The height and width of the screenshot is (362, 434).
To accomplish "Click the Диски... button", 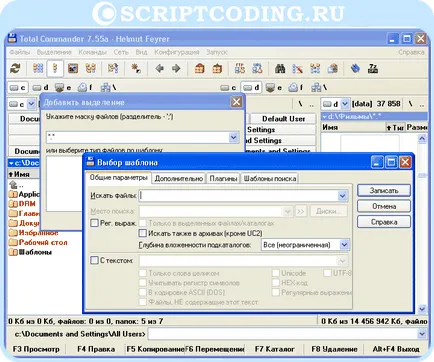I will pos(329,211).
